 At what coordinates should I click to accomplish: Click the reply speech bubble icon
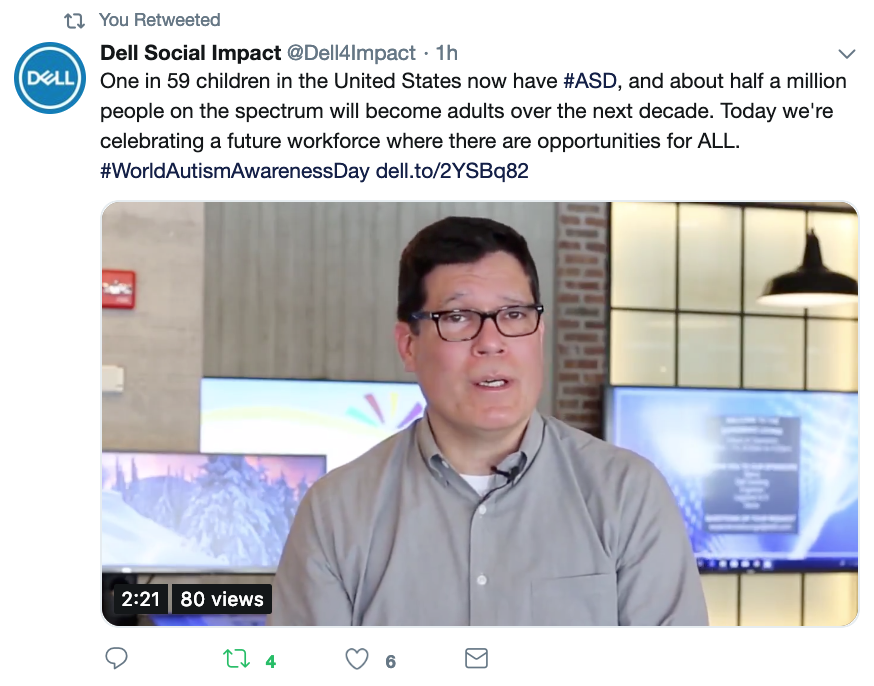116,658
